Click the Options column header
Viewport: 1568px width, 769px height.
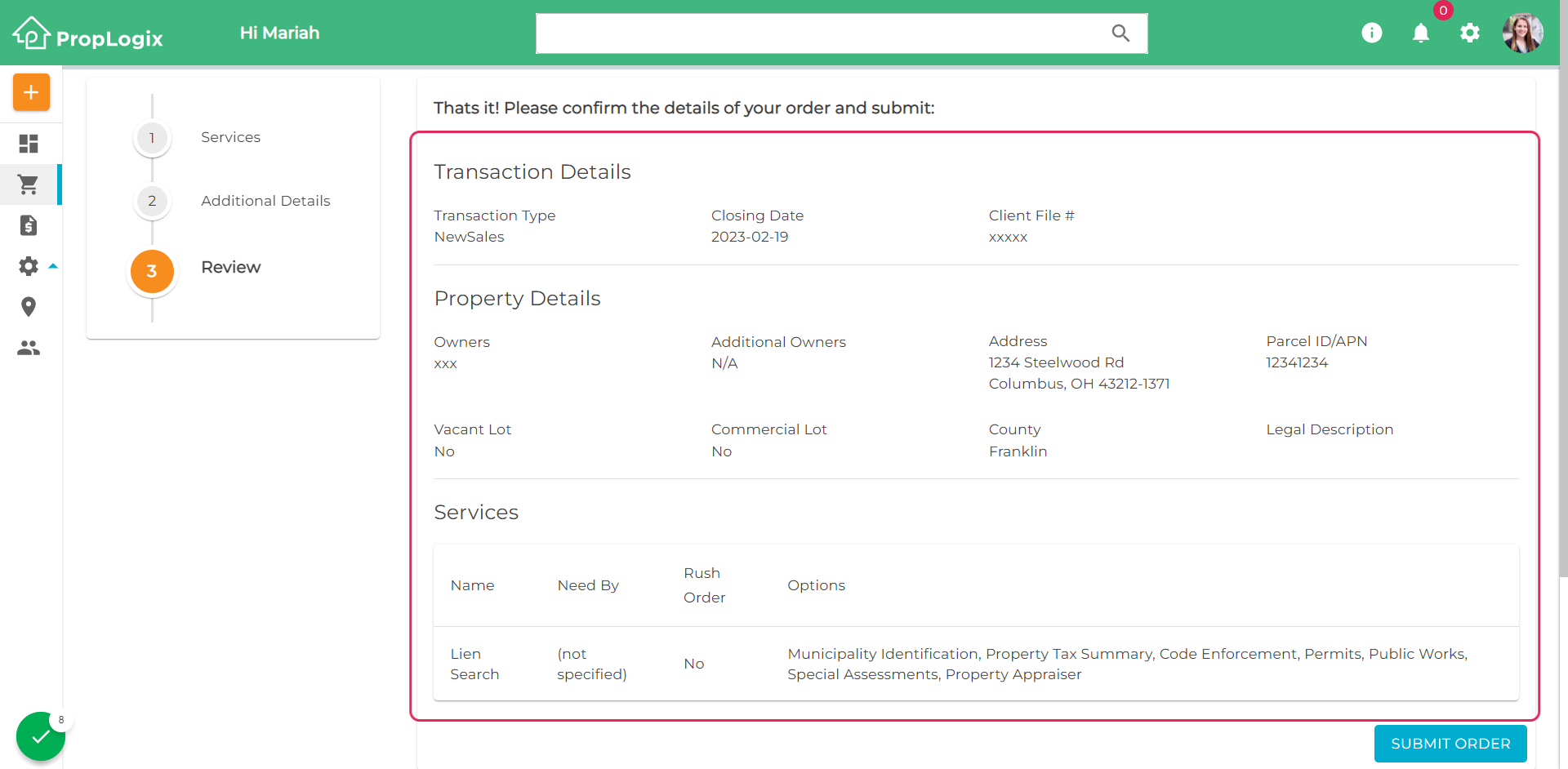[816, 585]
